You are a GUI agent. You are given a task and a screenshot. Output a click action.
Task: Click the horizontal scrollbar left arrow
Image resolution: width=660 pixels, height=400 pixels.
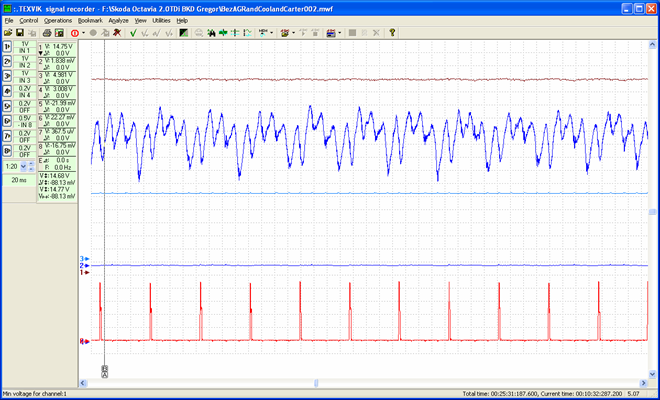(83, 383)
